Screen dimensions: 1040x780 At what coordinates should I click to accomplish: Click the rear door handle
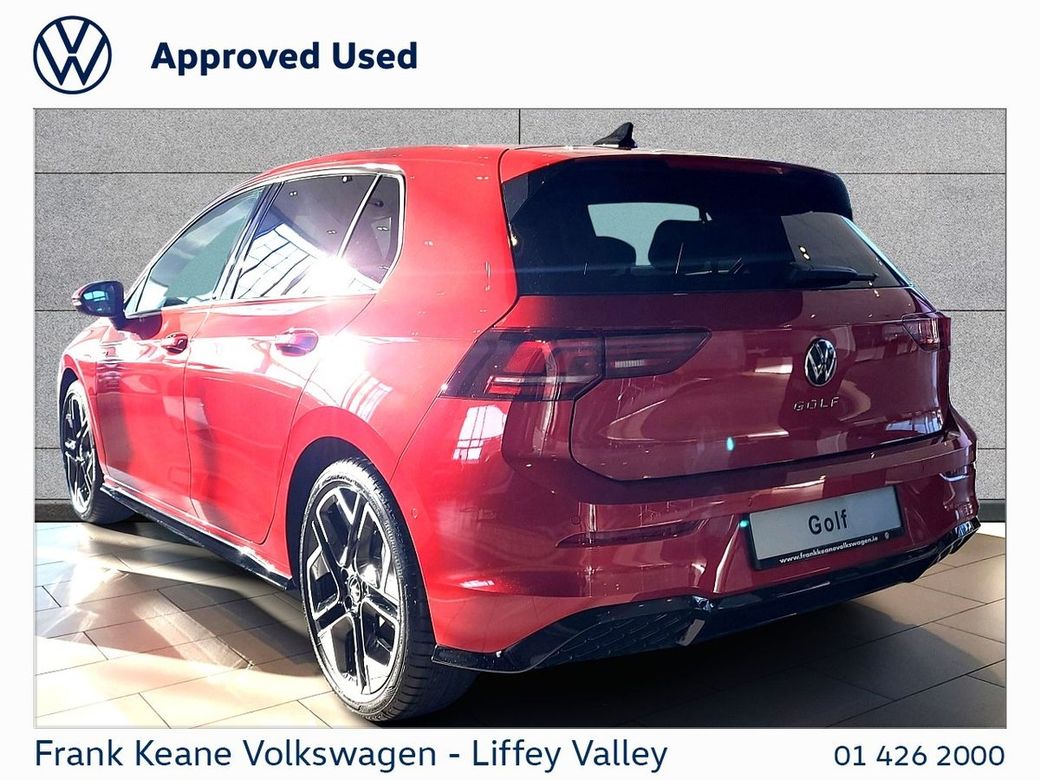296,342
